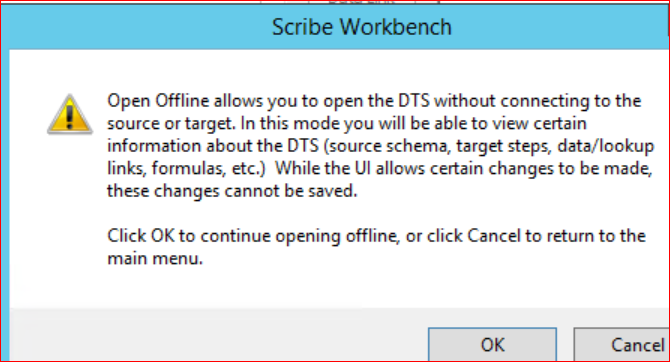This screenshot has height=362, width=670.
Task: Select the 'source or target' message line
Action: click(x=347, y=124)
